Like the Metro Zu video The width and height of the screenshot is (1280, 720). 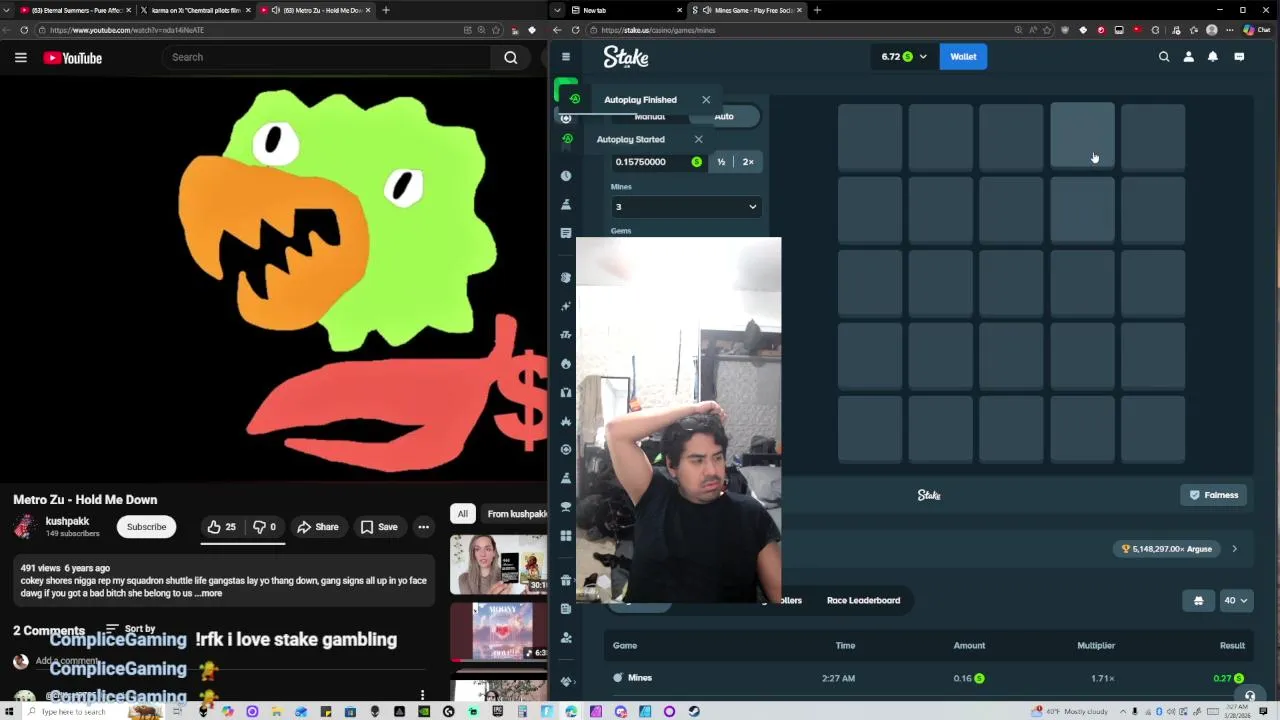[222, 527]
